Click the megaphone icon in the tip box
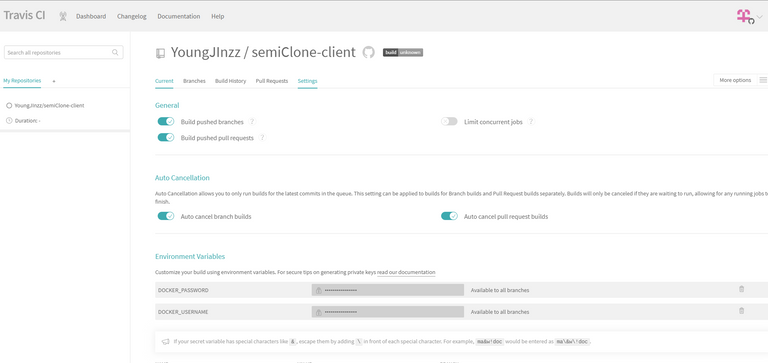This screenshot has width=768, height=363. click(x=166, y=341)
